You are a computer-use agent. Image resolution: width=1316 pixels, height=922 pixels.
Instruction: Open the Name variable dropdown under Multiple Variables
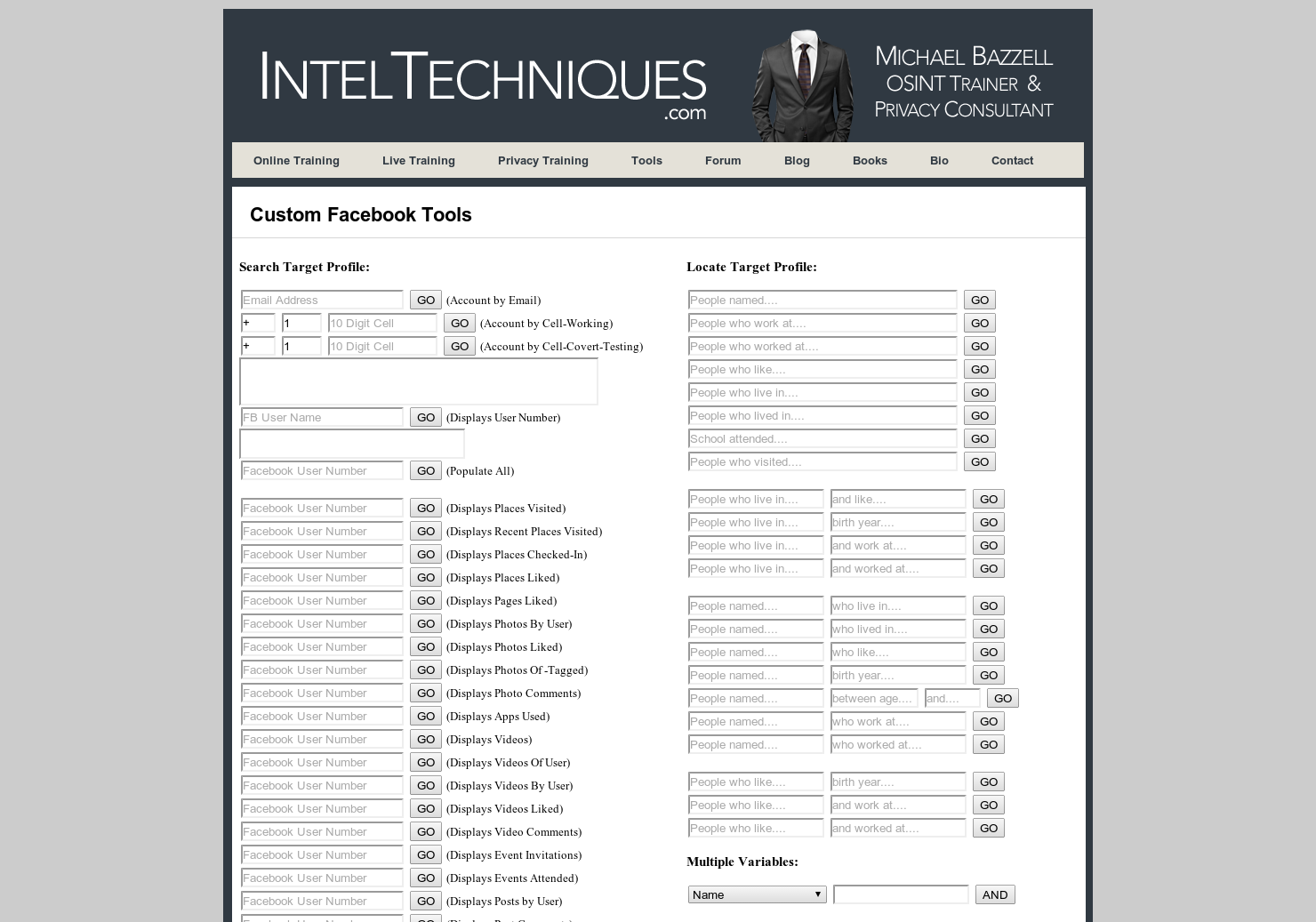tap(757, 894)
